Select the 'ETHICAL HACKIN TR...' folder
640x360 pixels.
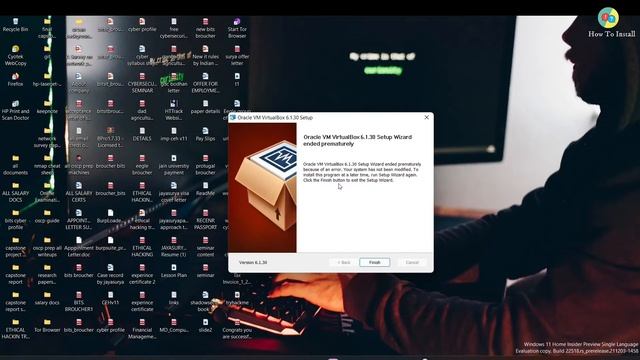pyautogui.click(x=16, y=329)
